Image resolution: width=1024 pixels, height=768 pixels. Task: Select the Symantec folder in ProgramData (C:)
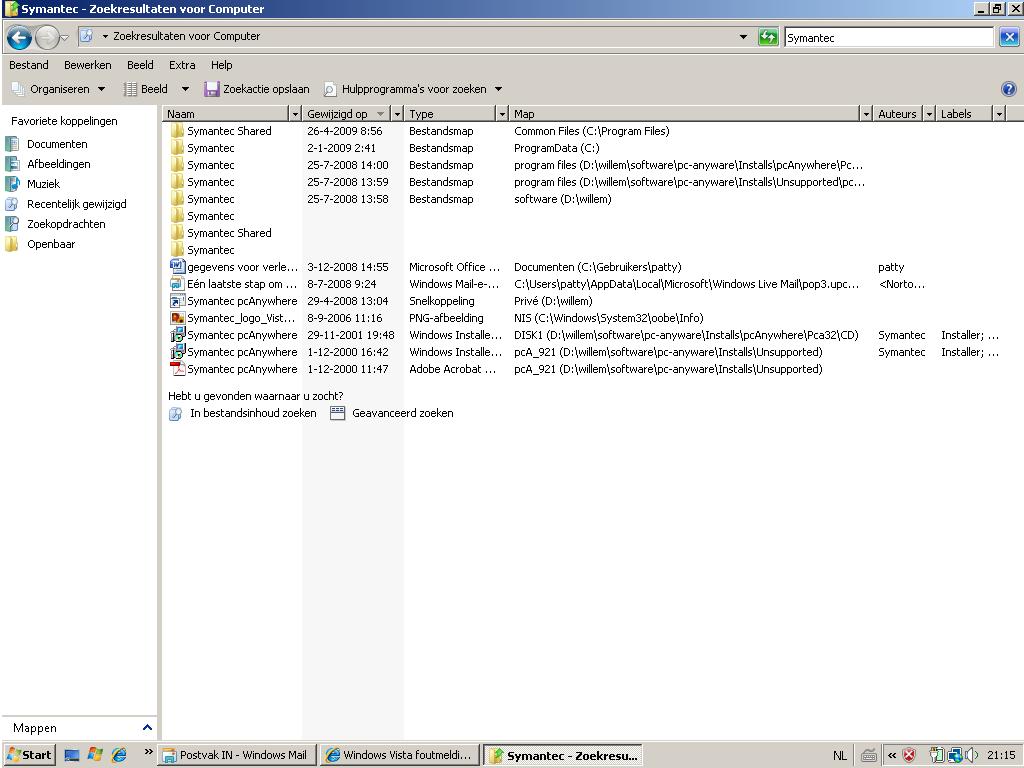click(x=210, y=148)
